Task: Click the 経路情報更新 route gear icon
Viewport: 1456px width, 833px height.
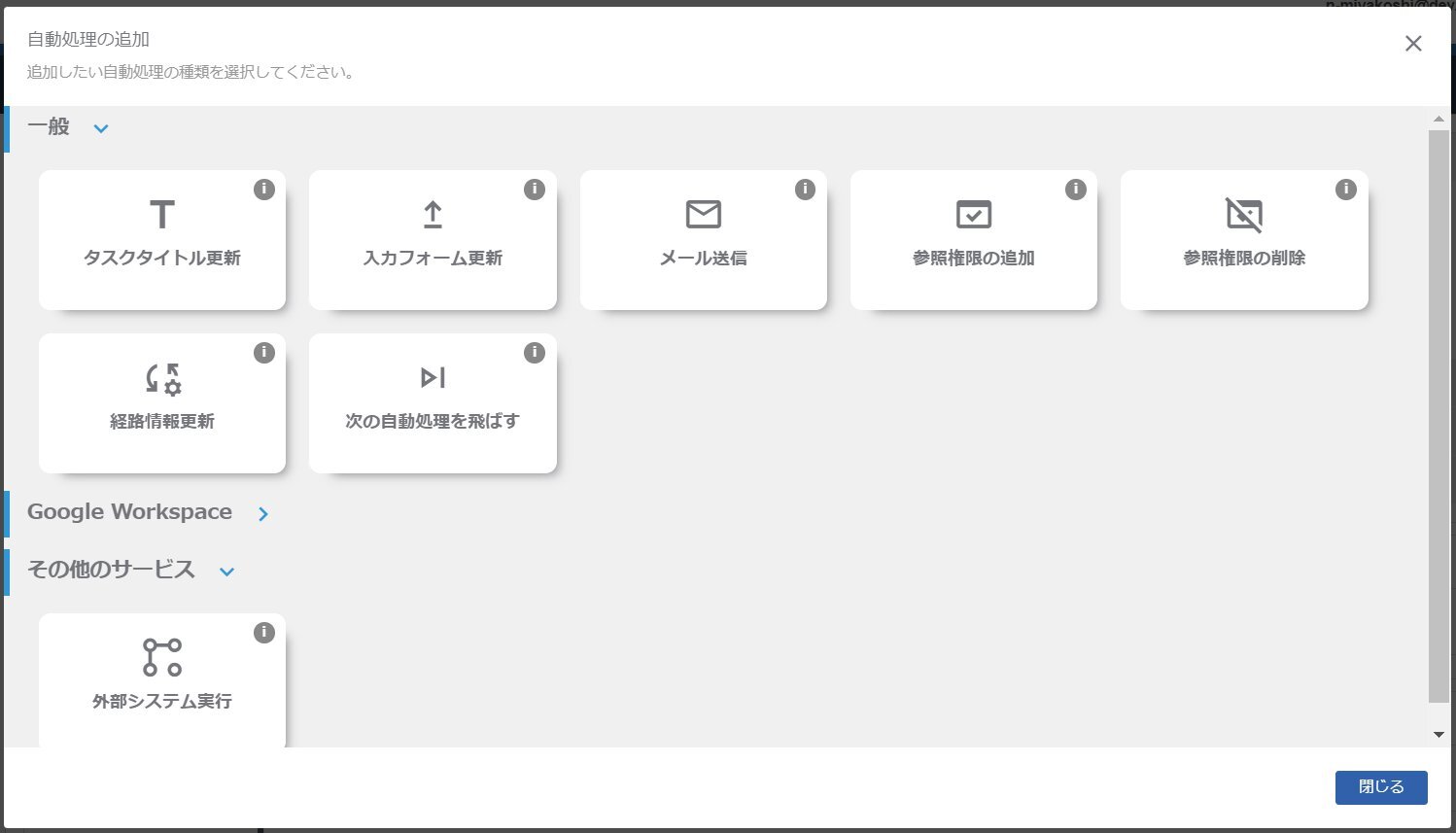Action: 162,378
